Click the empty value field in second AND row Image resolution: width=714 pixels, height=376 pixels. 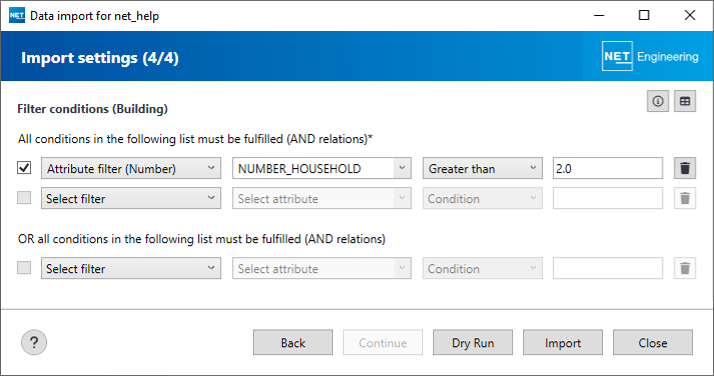tap(608, 198)
